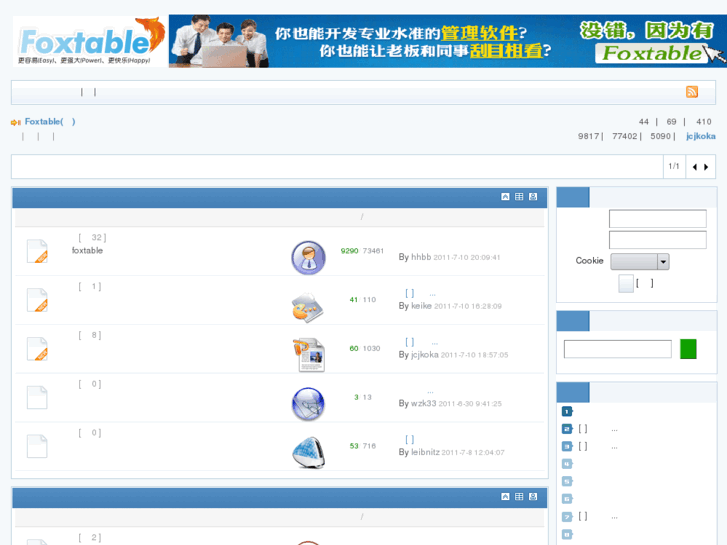This screenshot has width=727, height=545.
Task: Click the 1/1 page indicator
Action: tap(674, 166)
